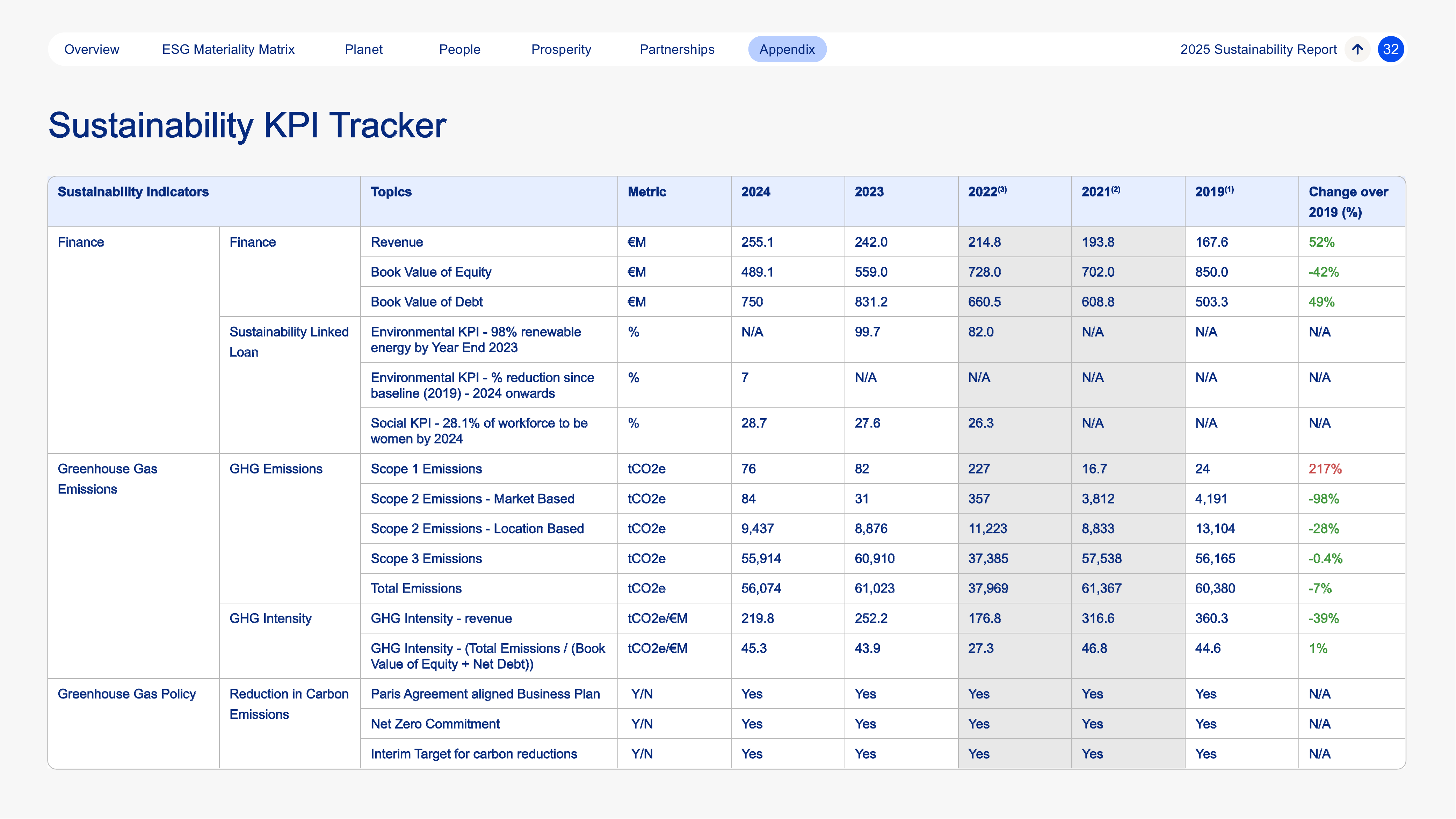
Task: Open the People section
Action: 459,49
